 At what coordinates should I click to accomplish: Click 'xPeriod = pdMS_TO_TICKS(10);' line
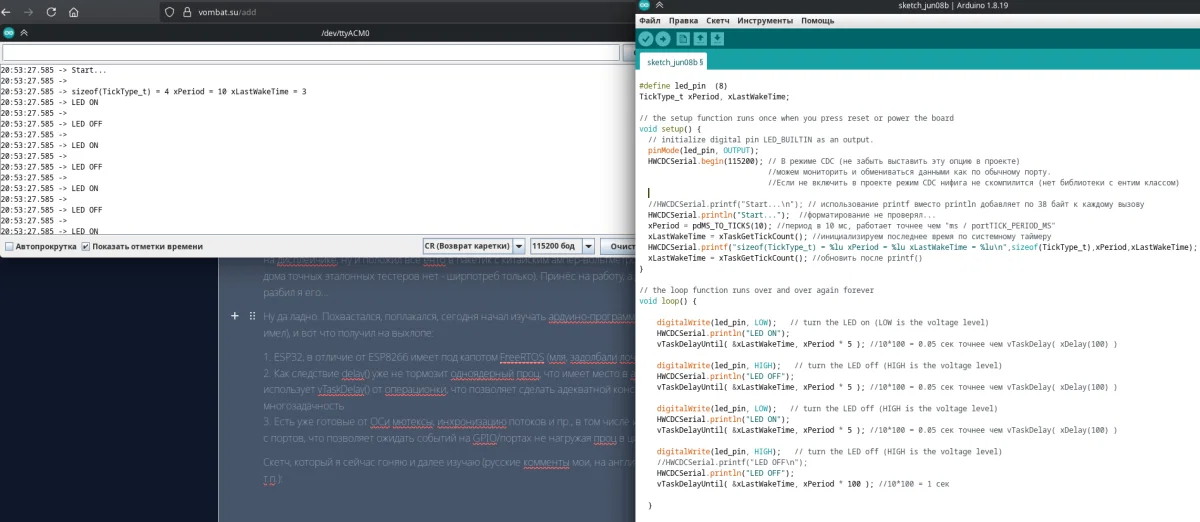pos(708,226)
